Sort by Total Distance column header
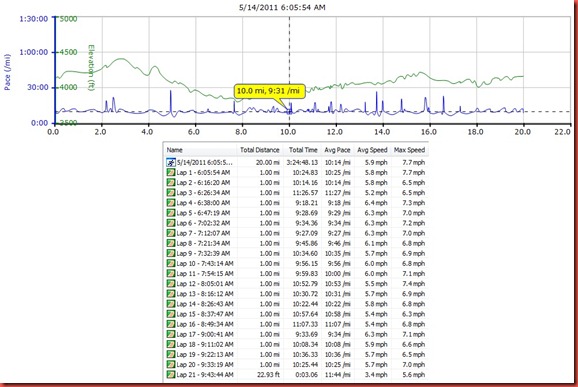The width and height of the screenshot is (578, 387). pyautogui.click(x=260, y=150)
